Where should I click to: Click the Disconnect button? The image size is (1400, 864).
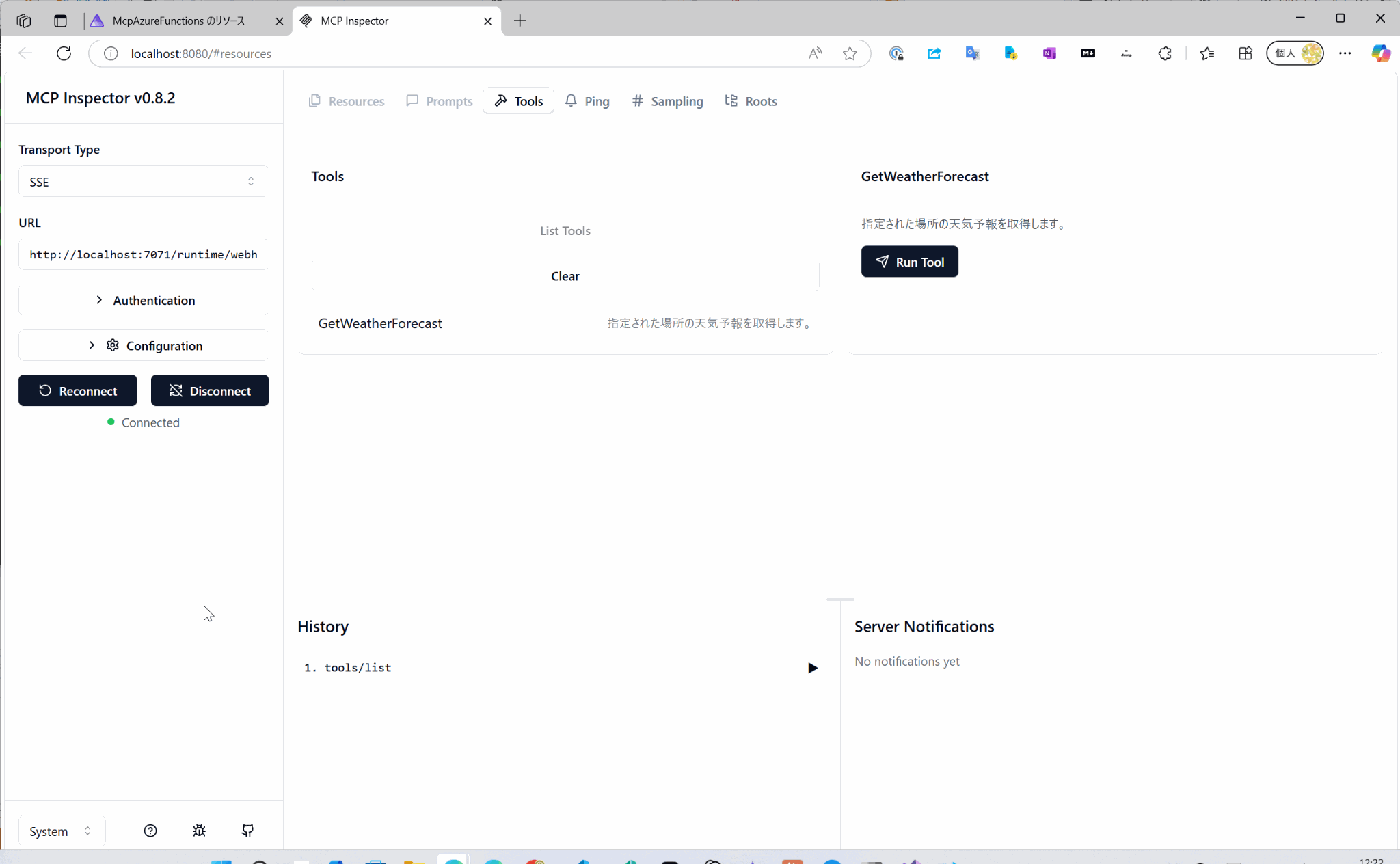pyautogui.click(x=210, y=391)
